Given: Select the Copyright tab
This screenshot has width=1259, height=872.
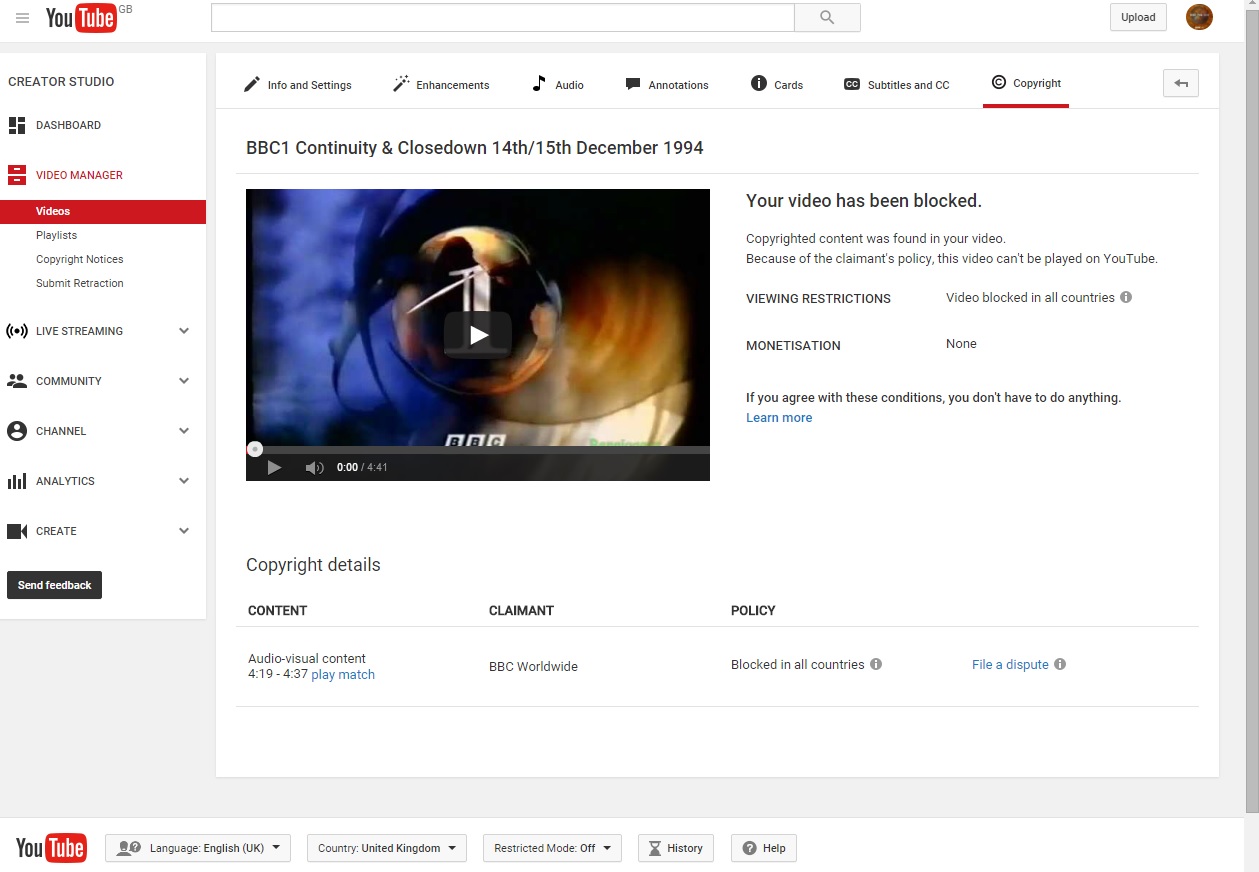Looking at the screenshot, I should tap(1026, 83).
